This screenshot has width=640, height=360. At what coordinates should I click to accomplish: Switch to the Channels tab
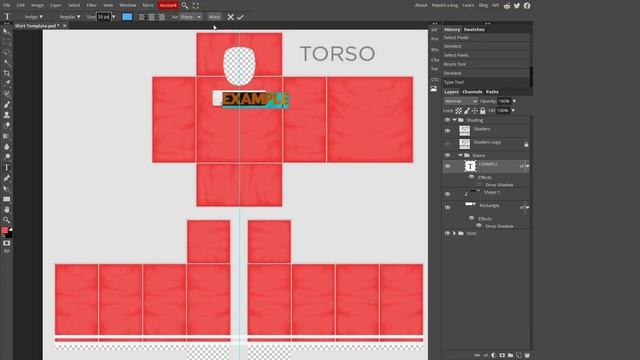472,92
